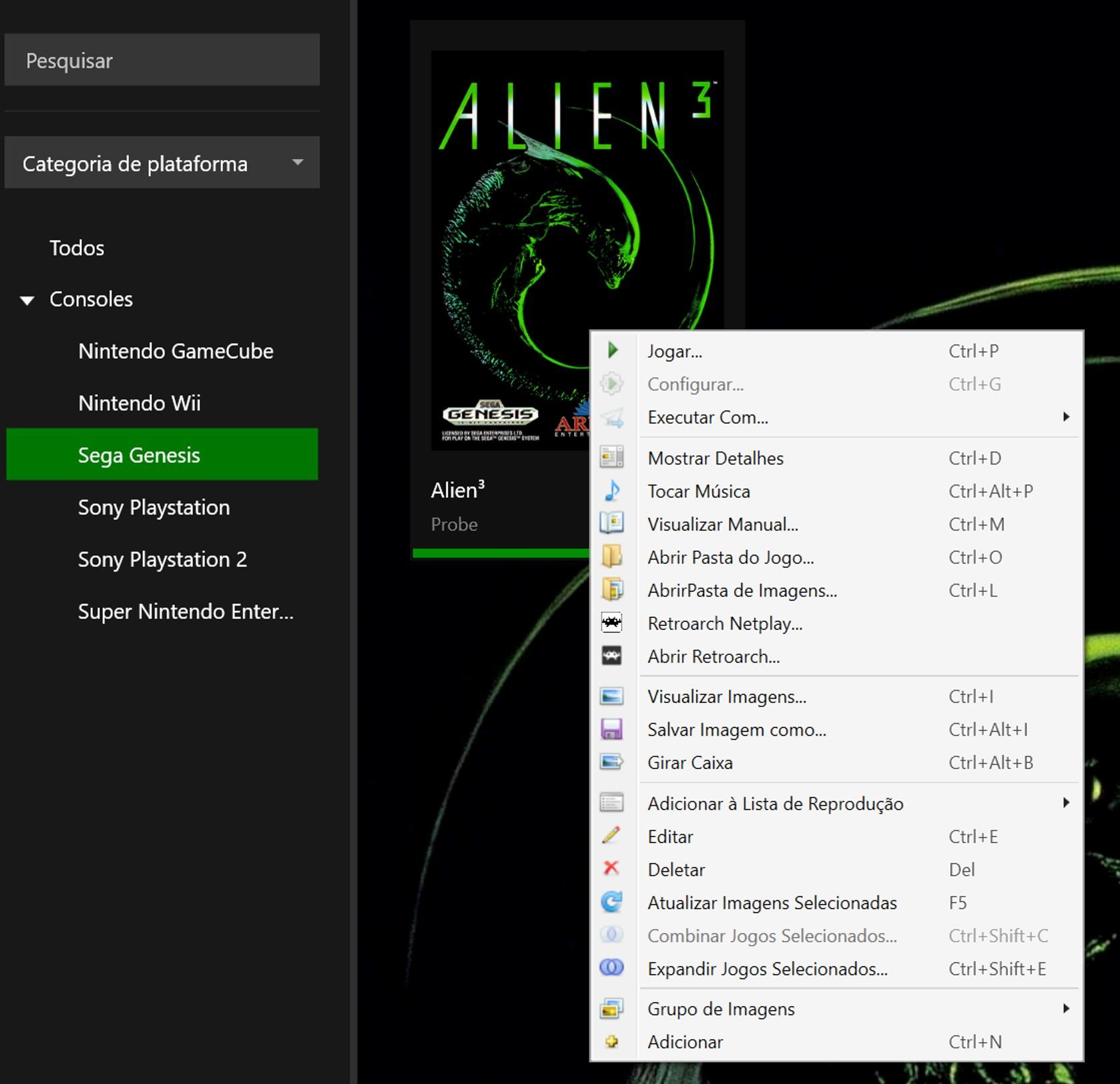Open the Categoria de plataforma dropdown
The image size is (1120, 1084).
click(162, 162)
